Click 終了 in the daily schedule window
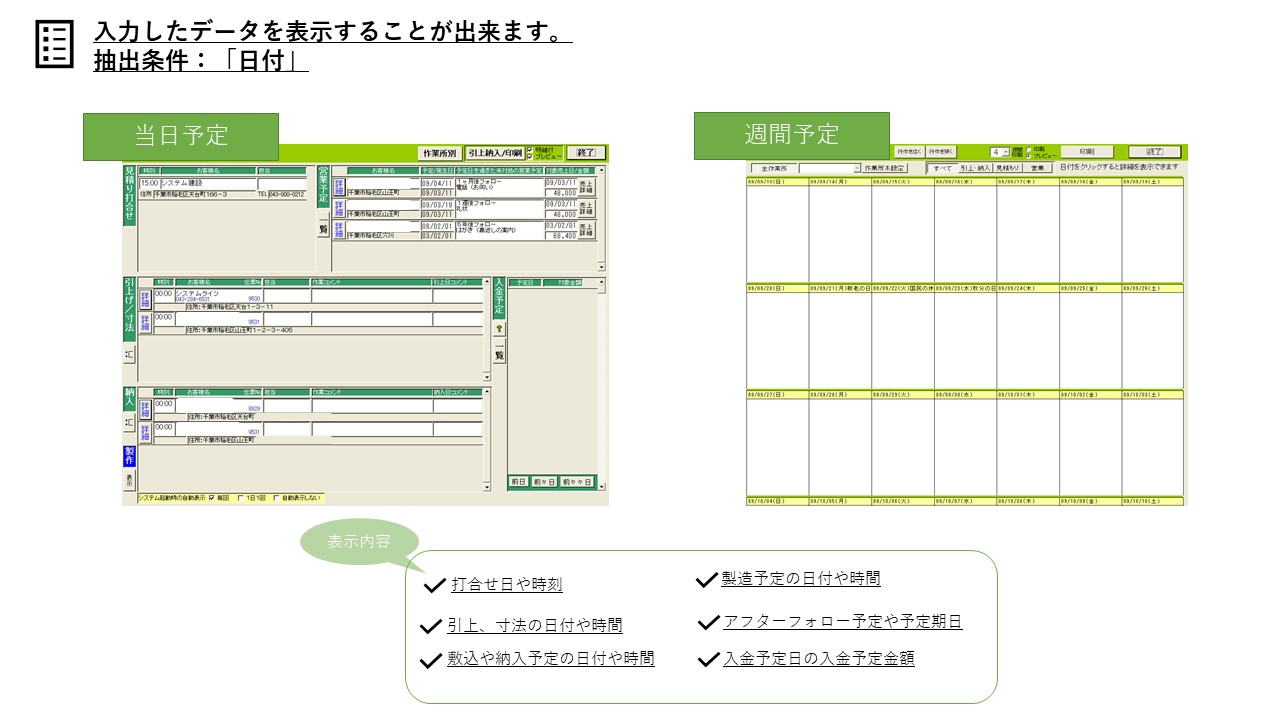 (586, 153)
